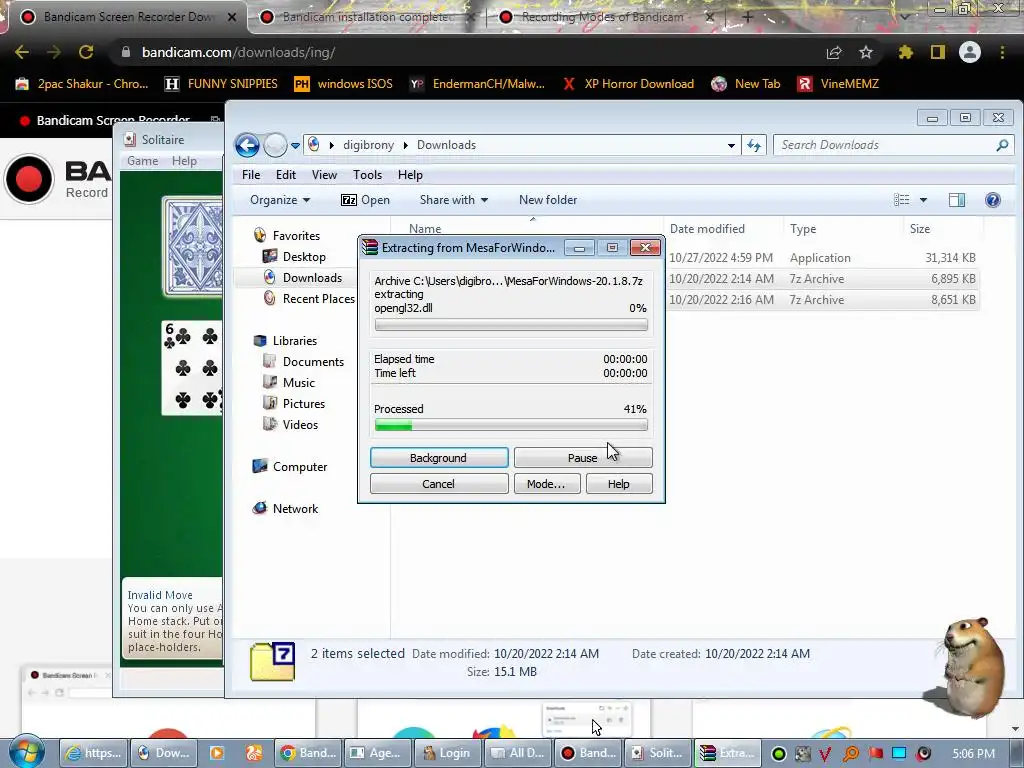Toggle the preview pane icon
Screen dimensions: 1024x768
(957, 200)
